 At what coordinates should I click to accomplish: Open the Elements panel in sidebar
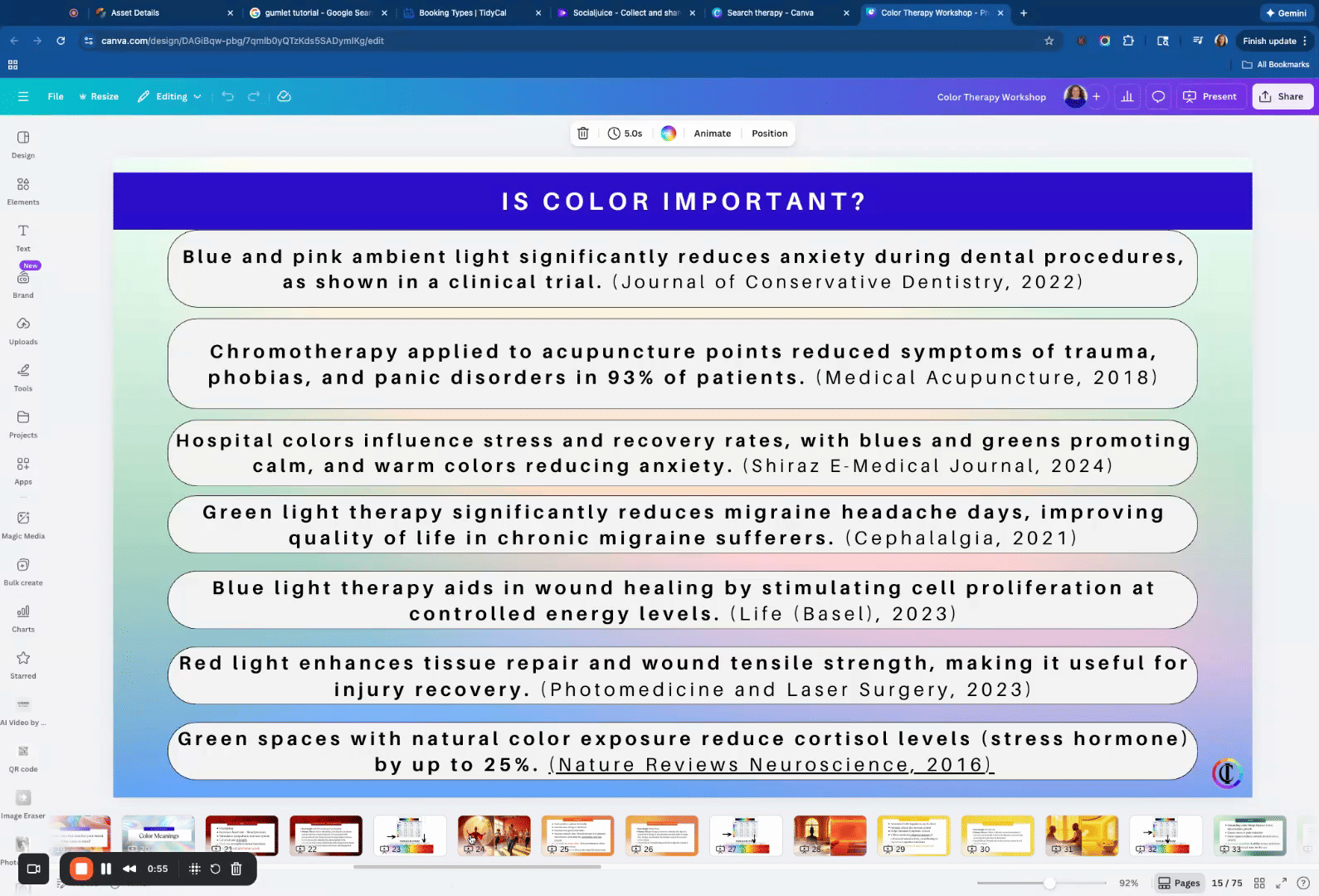click(x=23, y=190)
